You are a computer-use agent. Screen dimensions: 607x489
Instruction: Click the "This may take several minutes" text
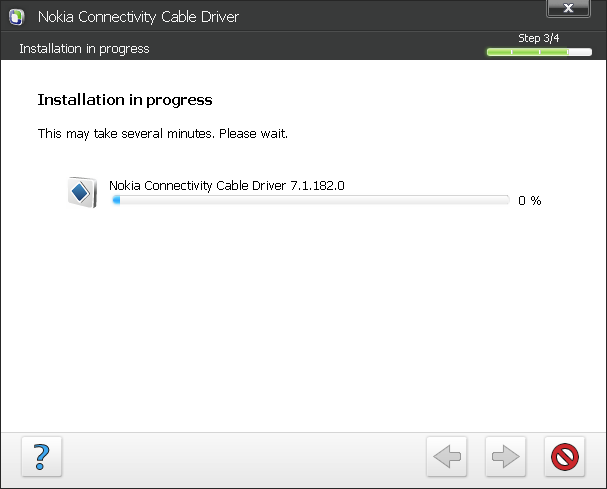162,133
